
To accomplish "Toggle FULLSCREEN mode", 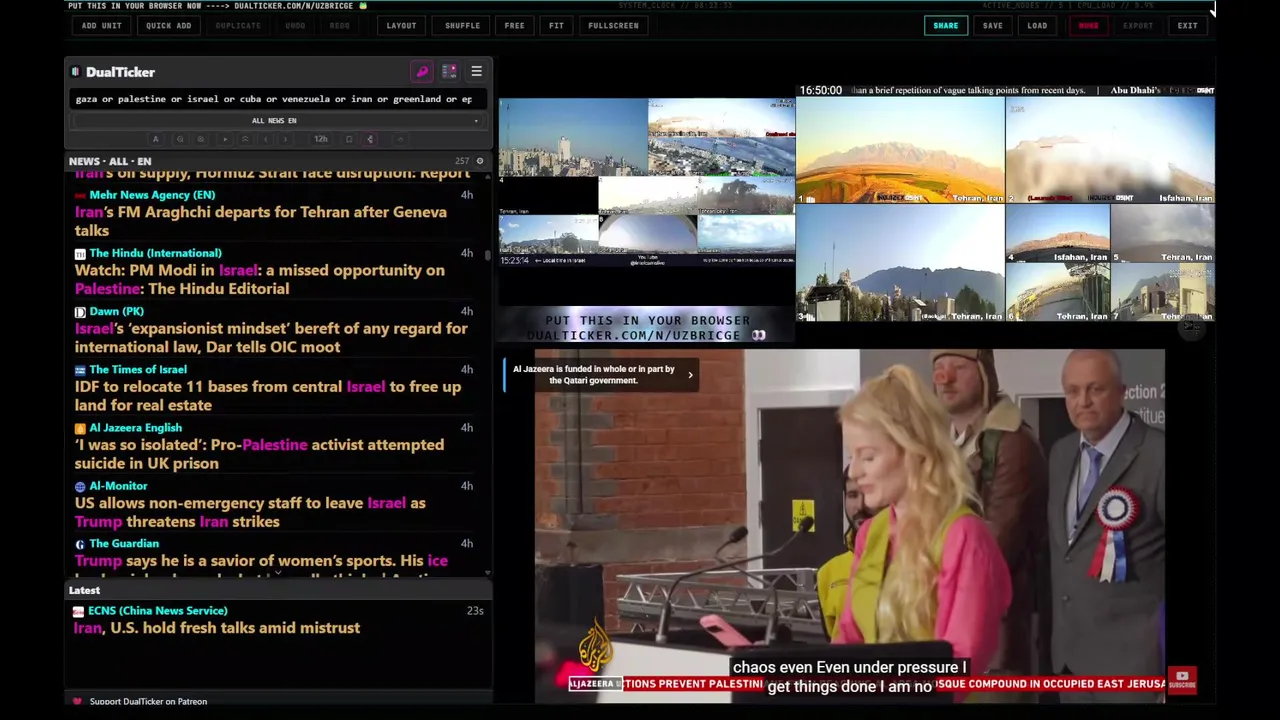I will pyautogui.click(x=613, y=26).
